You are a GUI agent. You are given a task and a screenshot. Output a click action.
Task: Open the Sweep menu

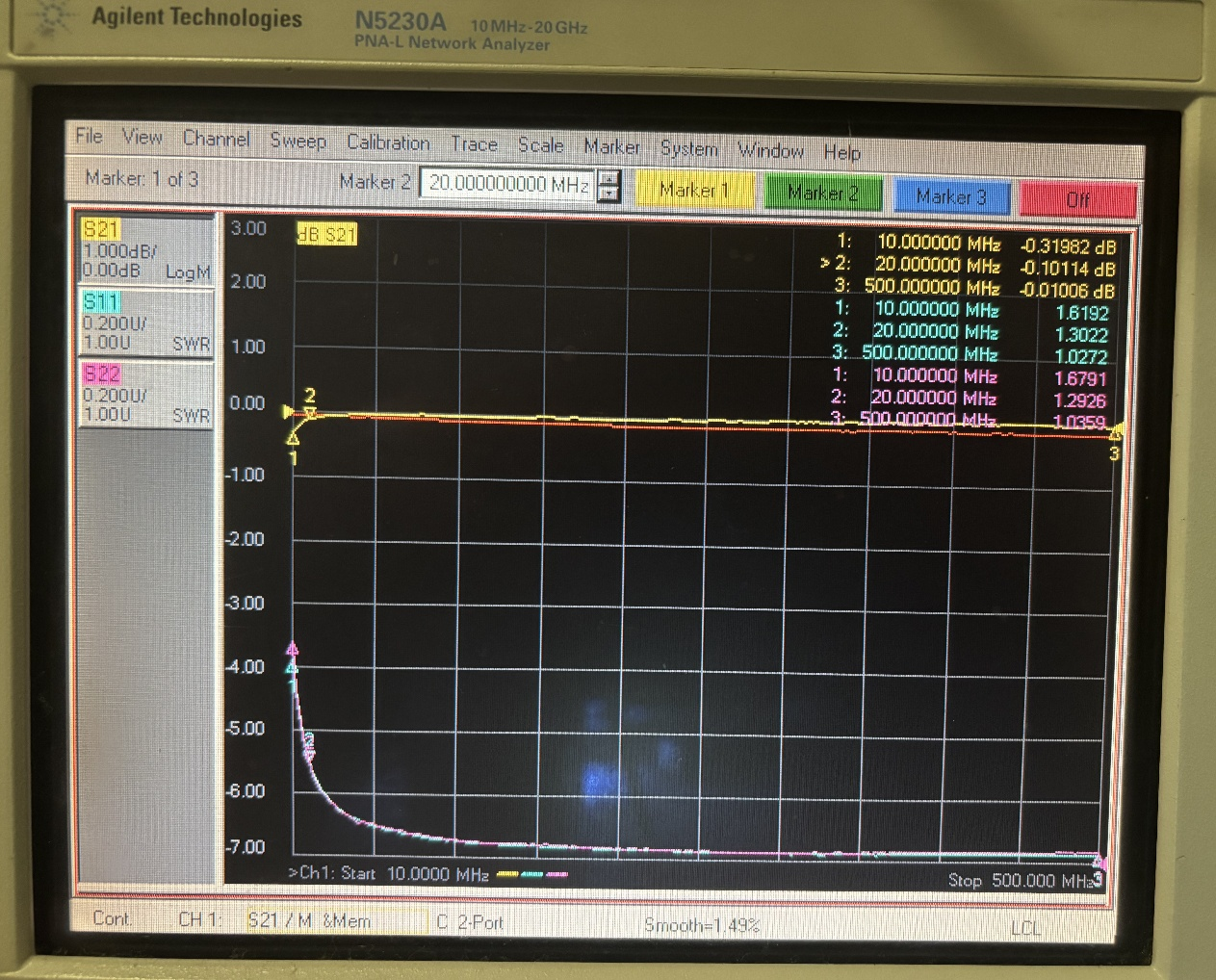click(x=298, y=141)
